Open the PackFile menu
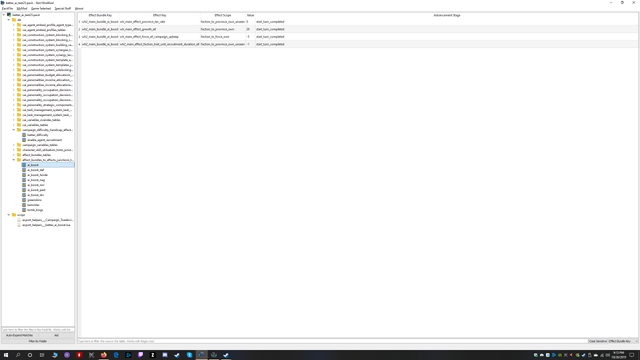 pos(7,8)
